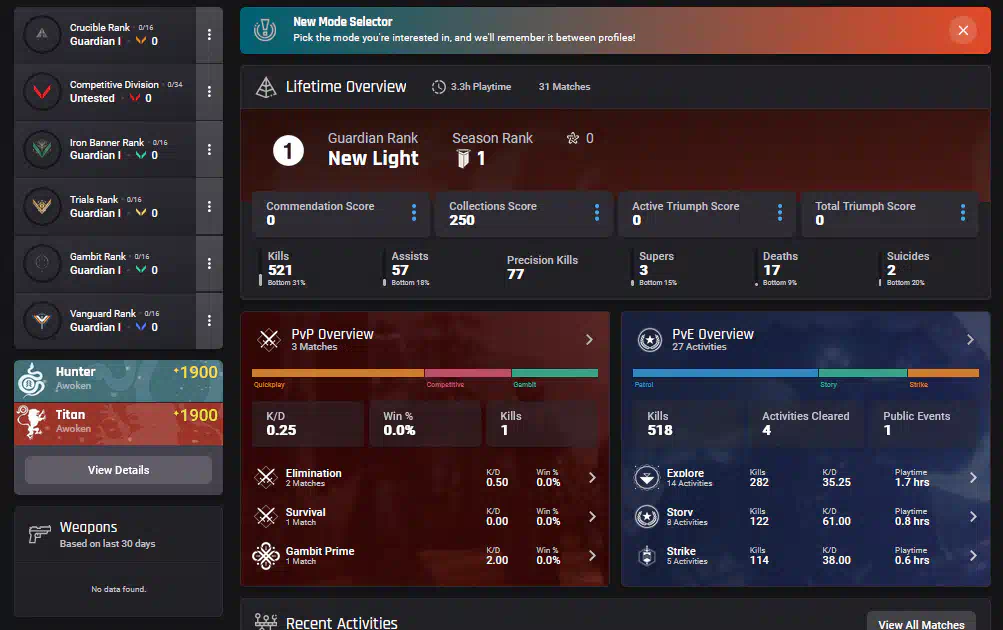
Task: Click the Survival mode icon
Action: click(x=265, y=516)
